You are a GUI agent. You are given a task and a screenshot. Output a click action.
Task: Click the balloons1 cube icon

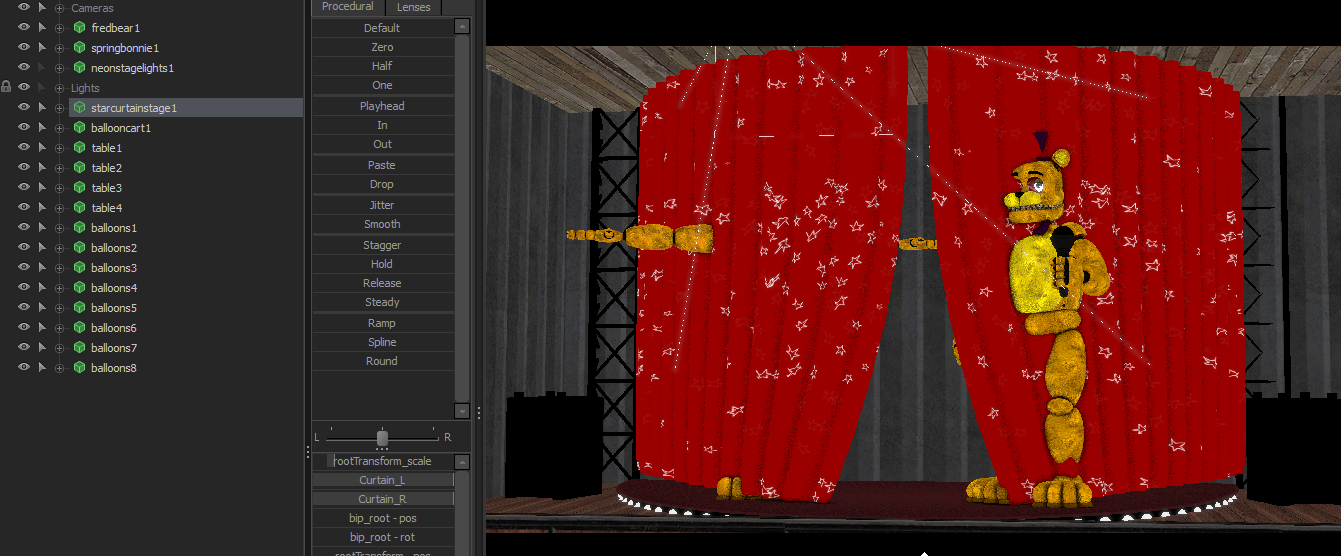79,228
